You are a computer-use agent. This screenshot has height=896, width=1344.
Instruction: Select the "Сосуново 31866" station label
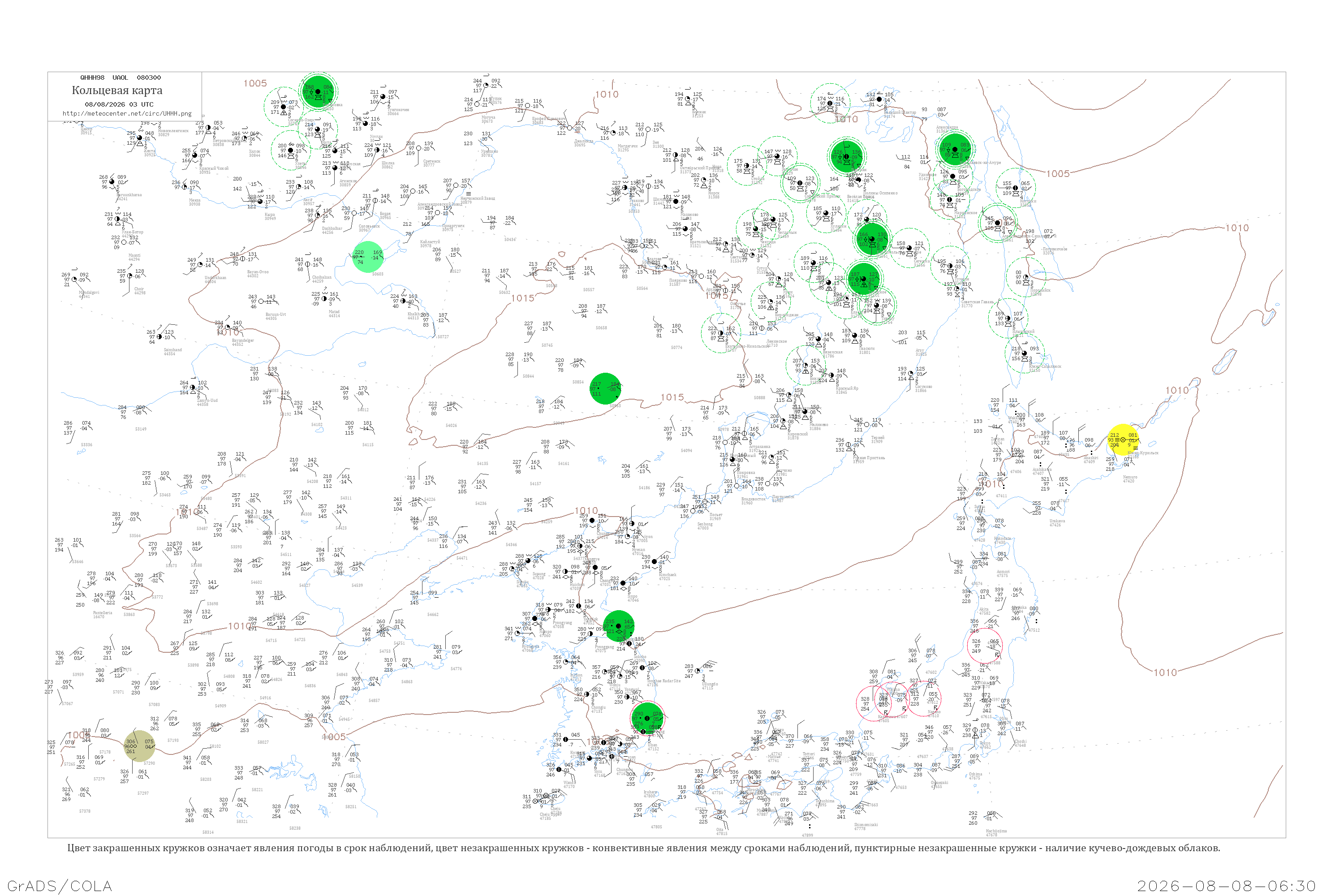(x=923, y=388)
